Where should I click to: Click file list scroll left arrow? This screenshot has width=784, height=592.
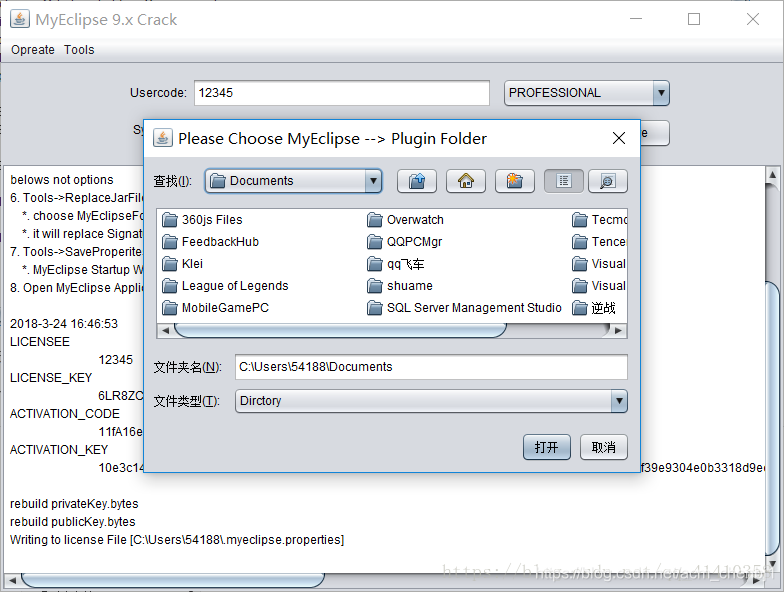pyautogui.click(x=166, y=330)
